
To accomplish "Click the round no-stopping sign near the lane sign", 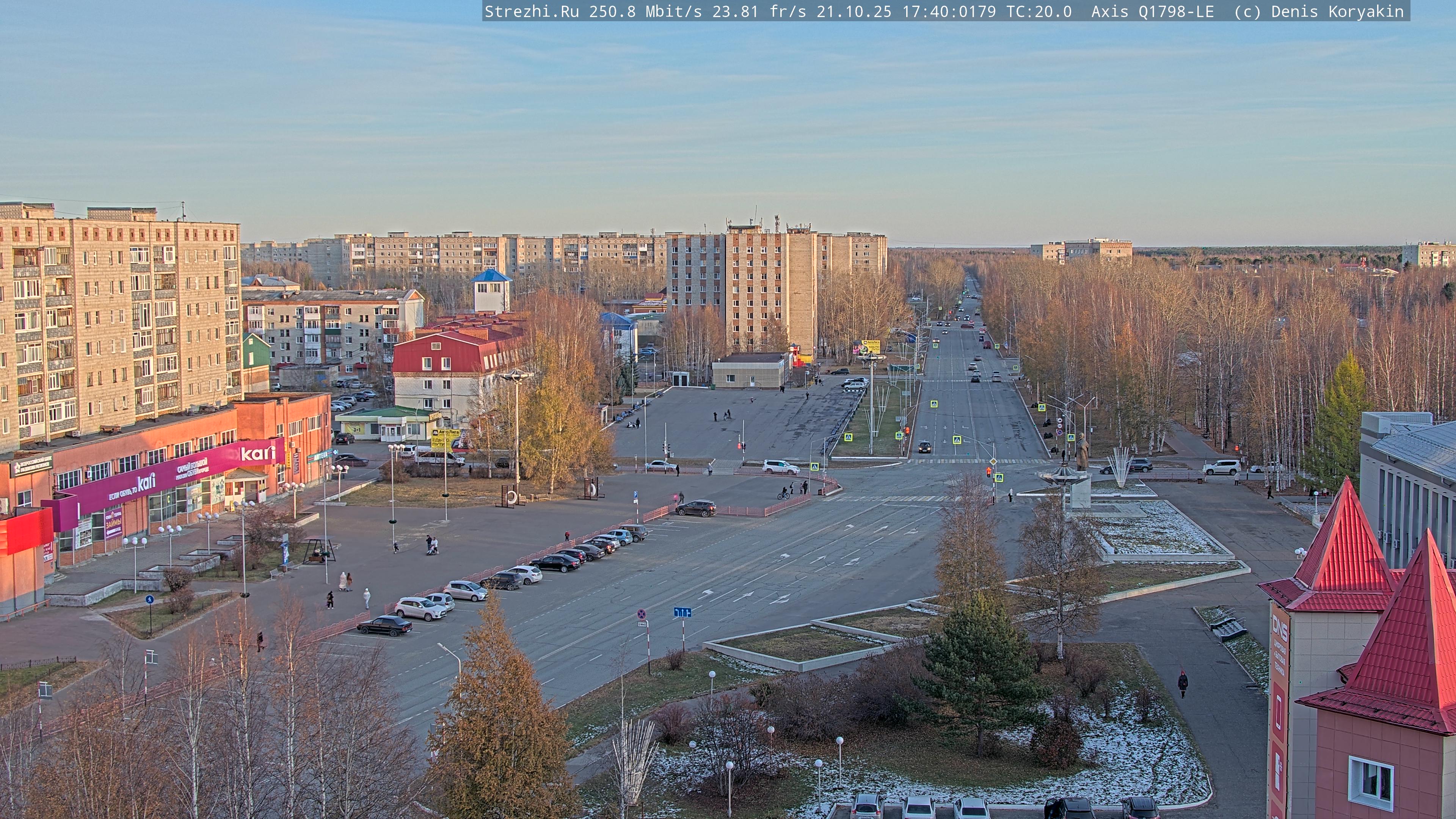I will (642, 614).
